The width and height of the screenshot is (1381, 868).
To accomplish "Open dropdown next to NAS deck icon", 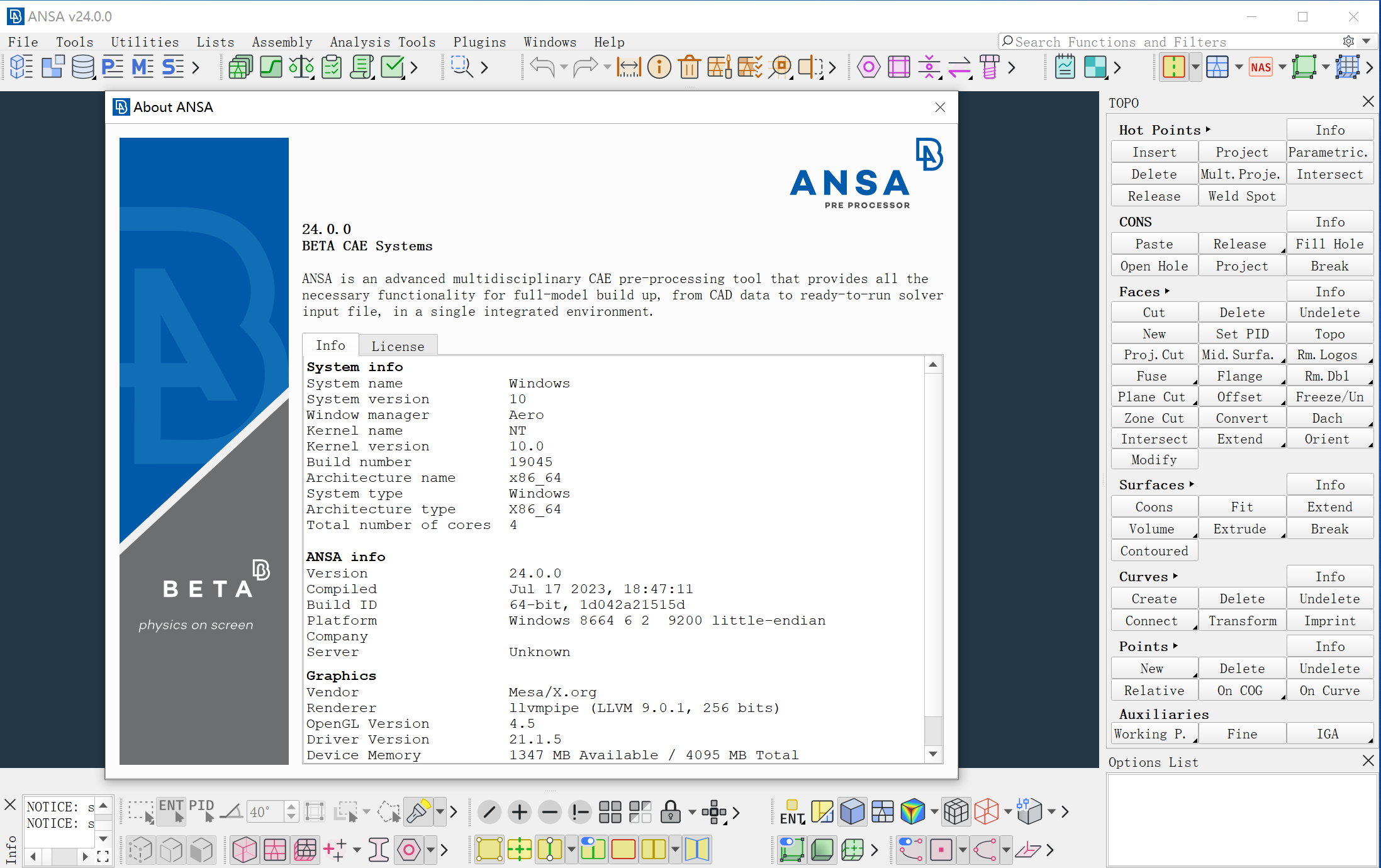I will point(1282,67).
